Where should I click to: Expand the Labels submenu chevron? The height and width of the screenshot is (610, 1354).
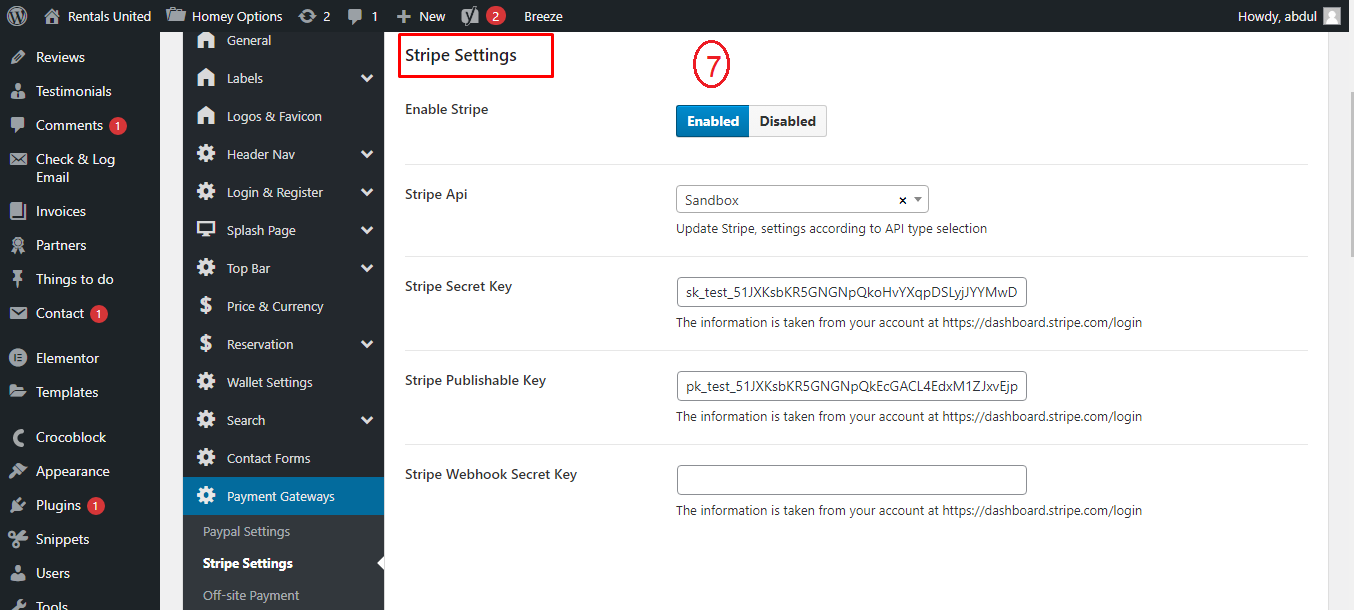click(x=367, y=78)
